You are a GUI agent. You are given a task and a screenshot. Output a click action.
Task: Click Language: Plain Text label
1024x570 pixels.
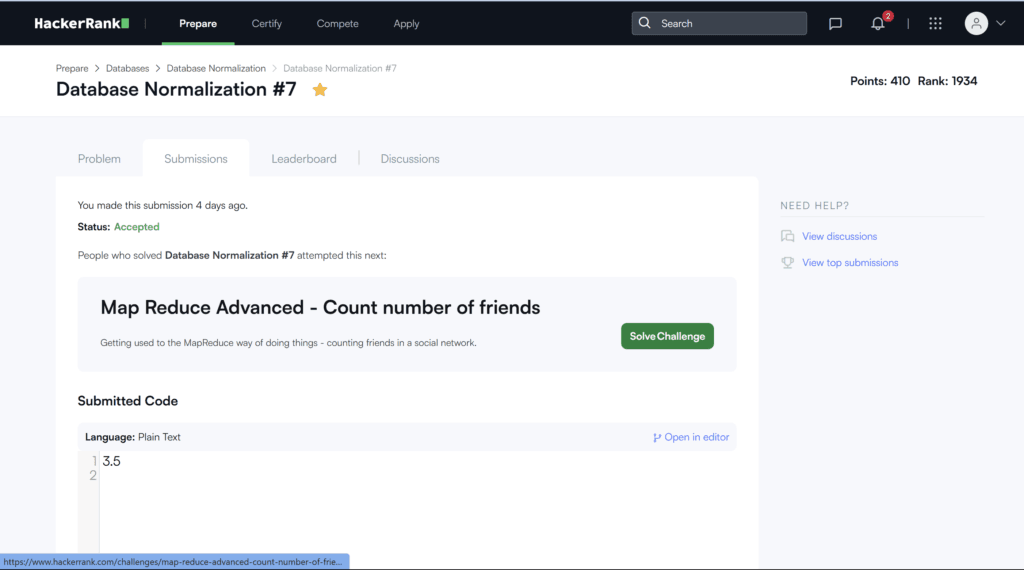[133, 437]
